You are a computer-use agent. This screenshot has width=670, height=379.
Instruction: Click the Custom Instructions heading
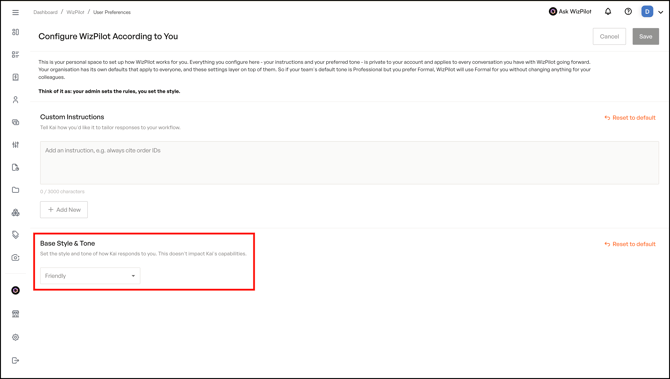(x=72, y=117)
